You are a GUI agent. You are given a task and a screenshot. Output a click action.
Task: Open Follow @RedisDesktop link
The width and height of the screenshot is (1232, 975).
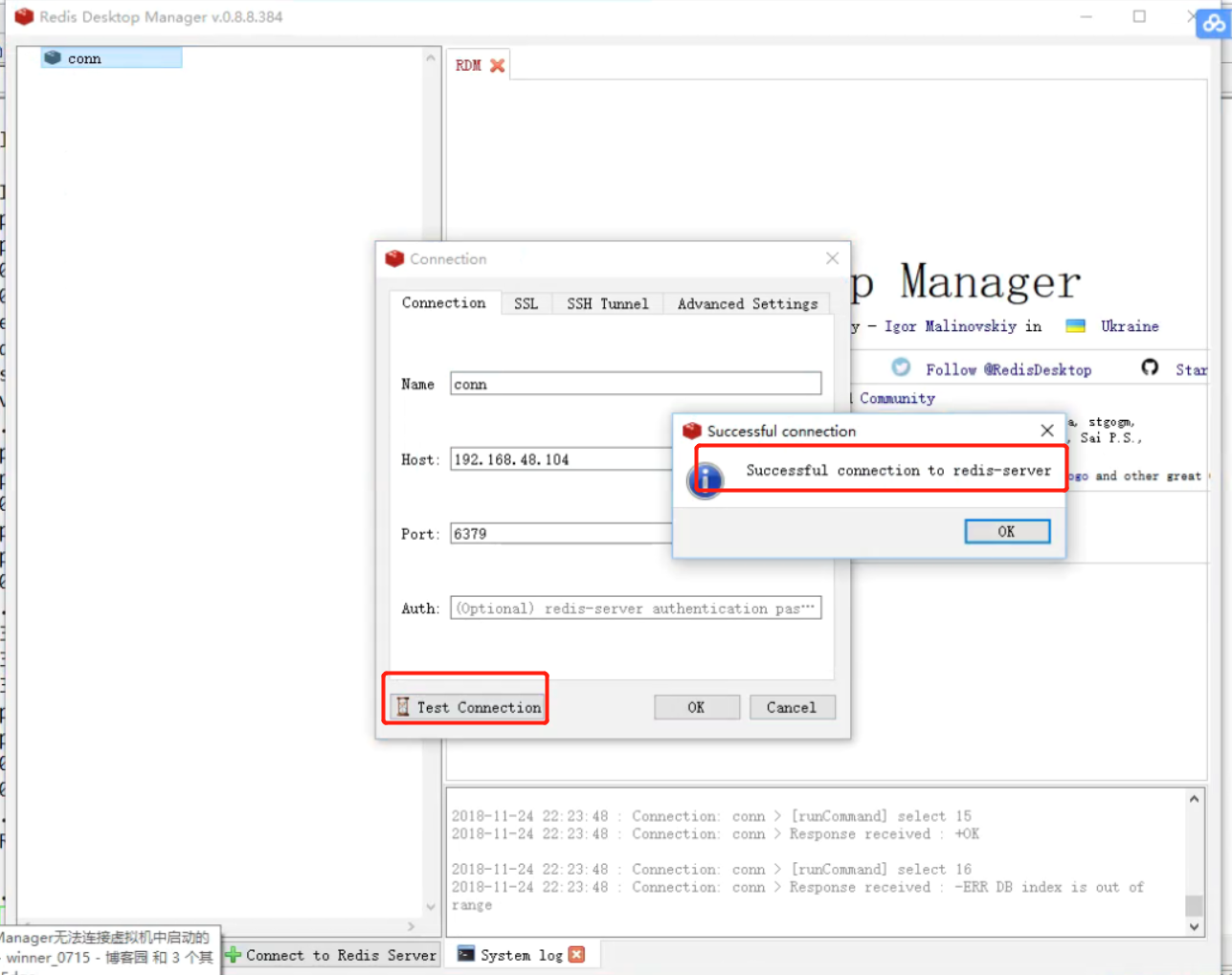(x=1009, y=369)
